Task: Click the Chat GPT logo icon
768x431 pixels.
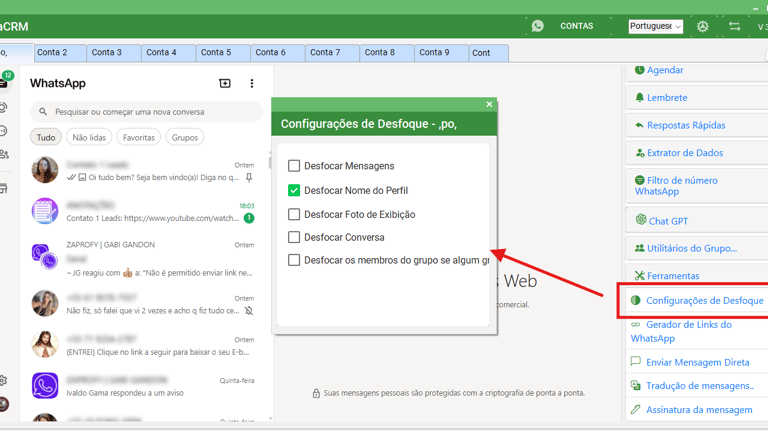Action: point(641,219)
